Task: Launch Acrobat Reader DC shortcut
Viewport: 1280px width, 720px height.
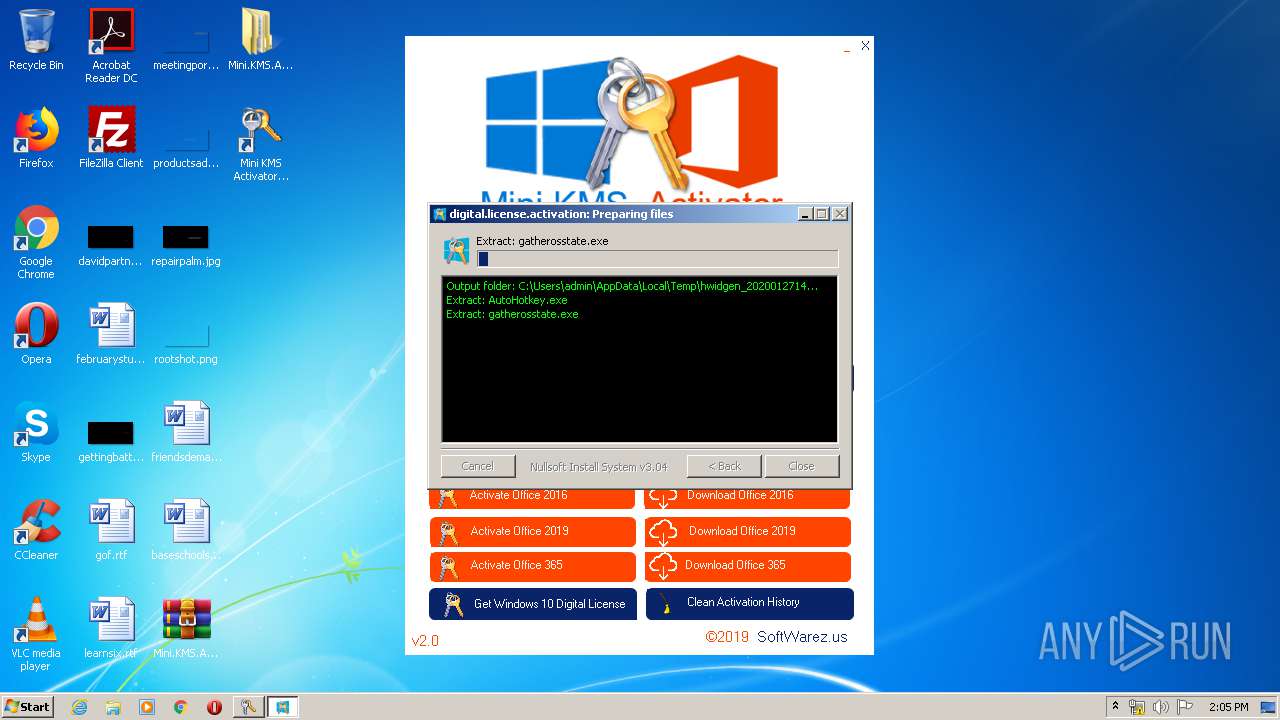Action: (111, 46)
